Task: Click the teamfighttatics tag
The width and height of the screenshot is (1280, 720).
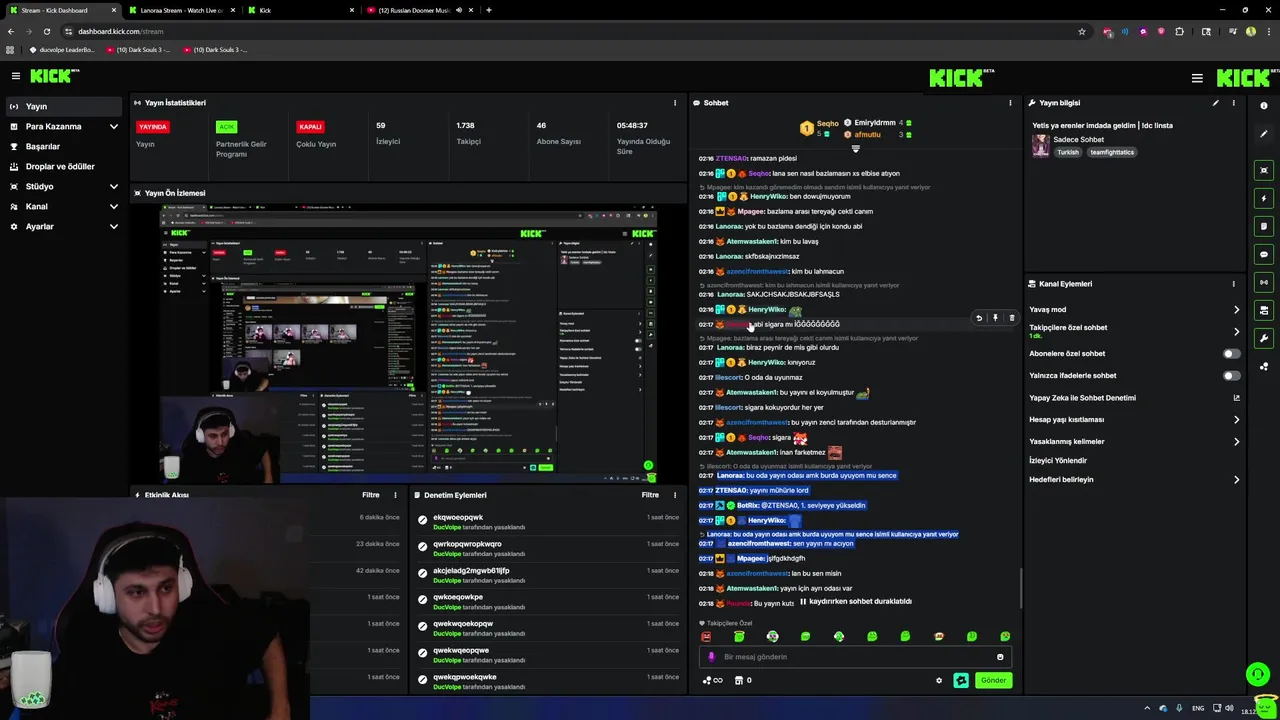Action: pos(1112,152)
